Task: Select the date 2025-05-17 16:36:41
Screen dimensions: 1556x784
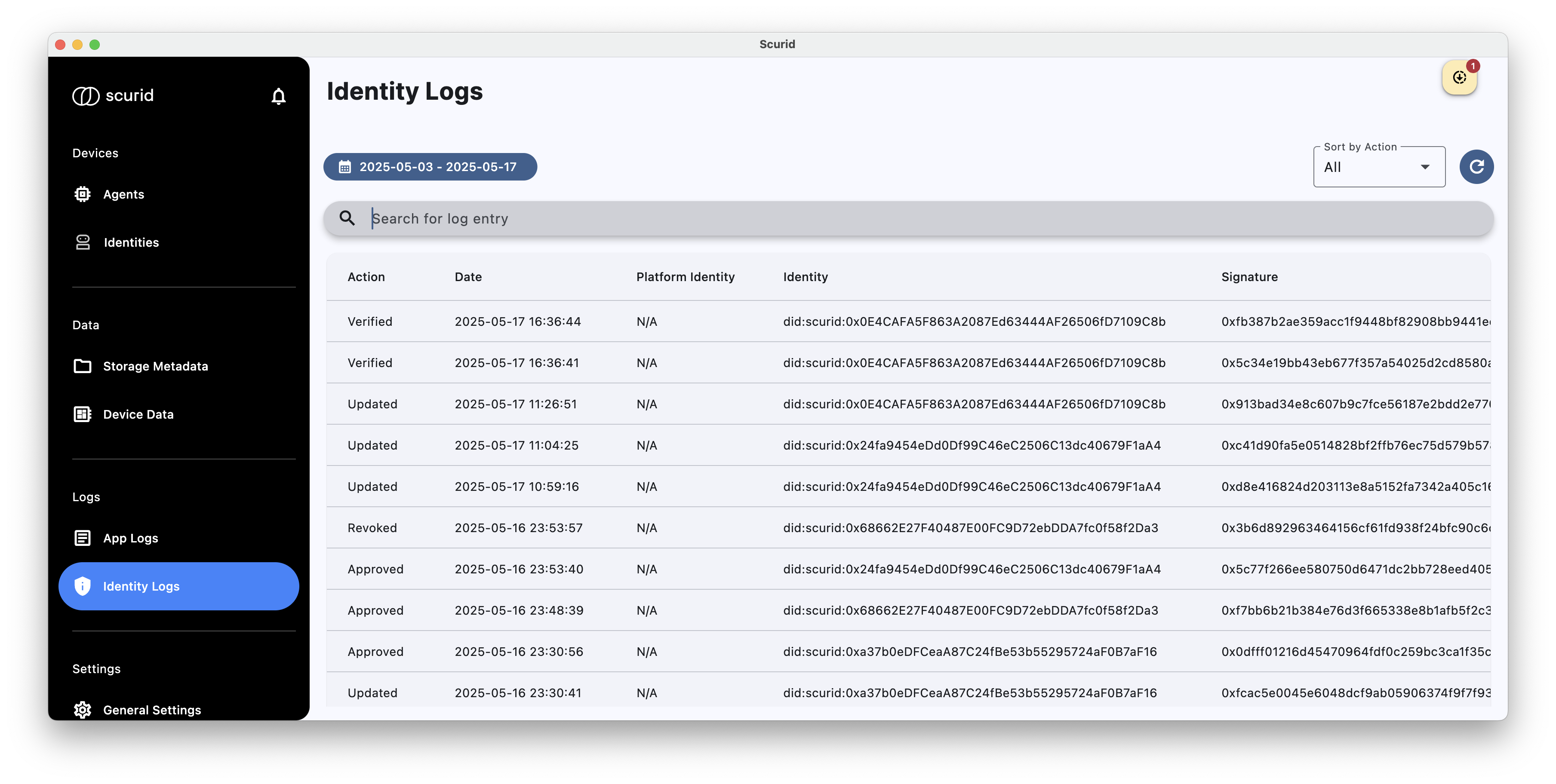Action: 517,363
